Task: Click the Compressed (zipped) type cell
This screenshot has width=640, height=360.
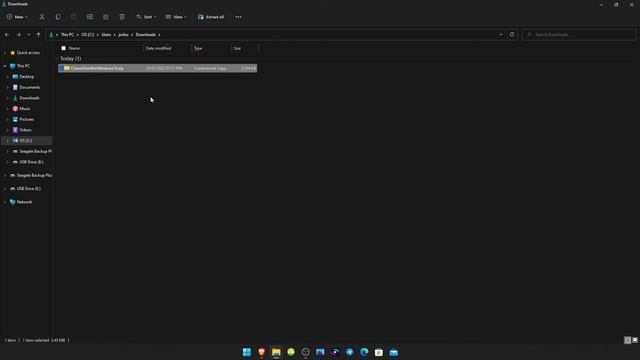Action: pyautogui.click(x=211, y=68)
